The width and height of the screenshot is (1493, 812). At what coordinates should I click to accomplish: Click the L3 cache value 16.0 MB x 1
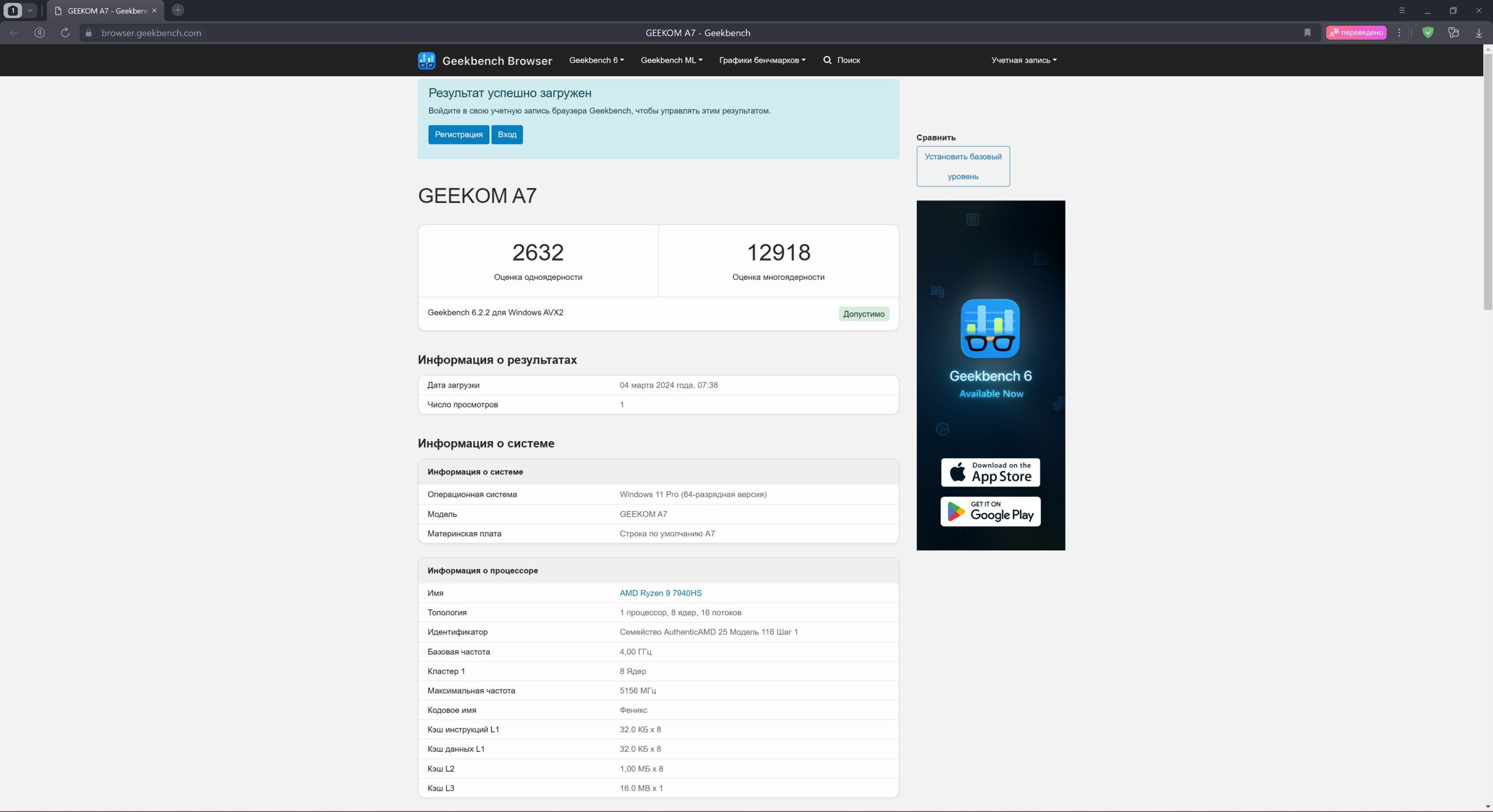641,788
